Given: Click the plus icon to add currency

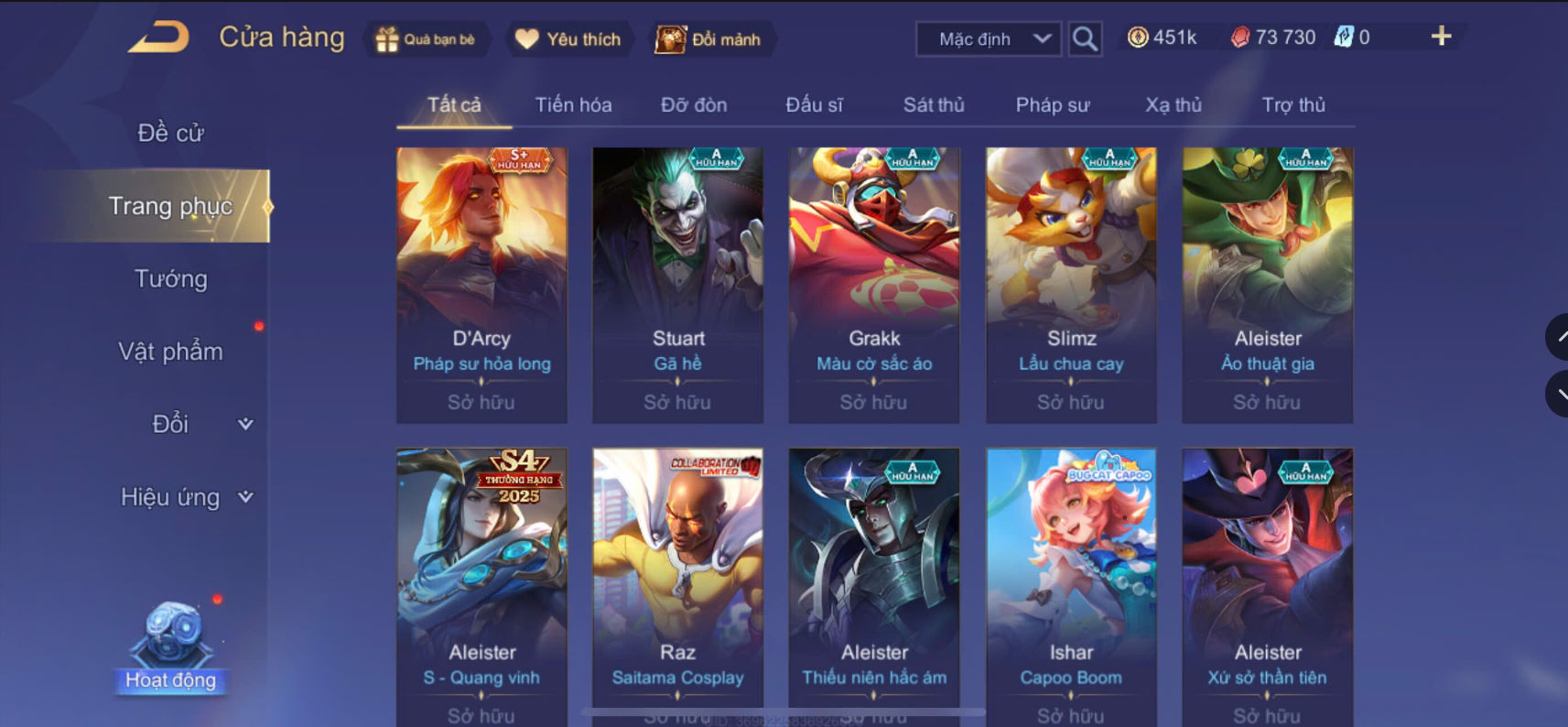Looking at the screenshot, I should click(1441, 36).
